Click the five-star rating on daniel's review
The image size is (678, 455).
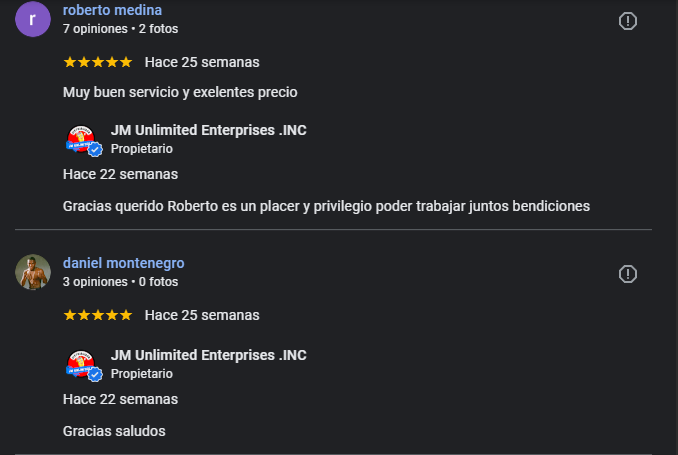[97, 315]
